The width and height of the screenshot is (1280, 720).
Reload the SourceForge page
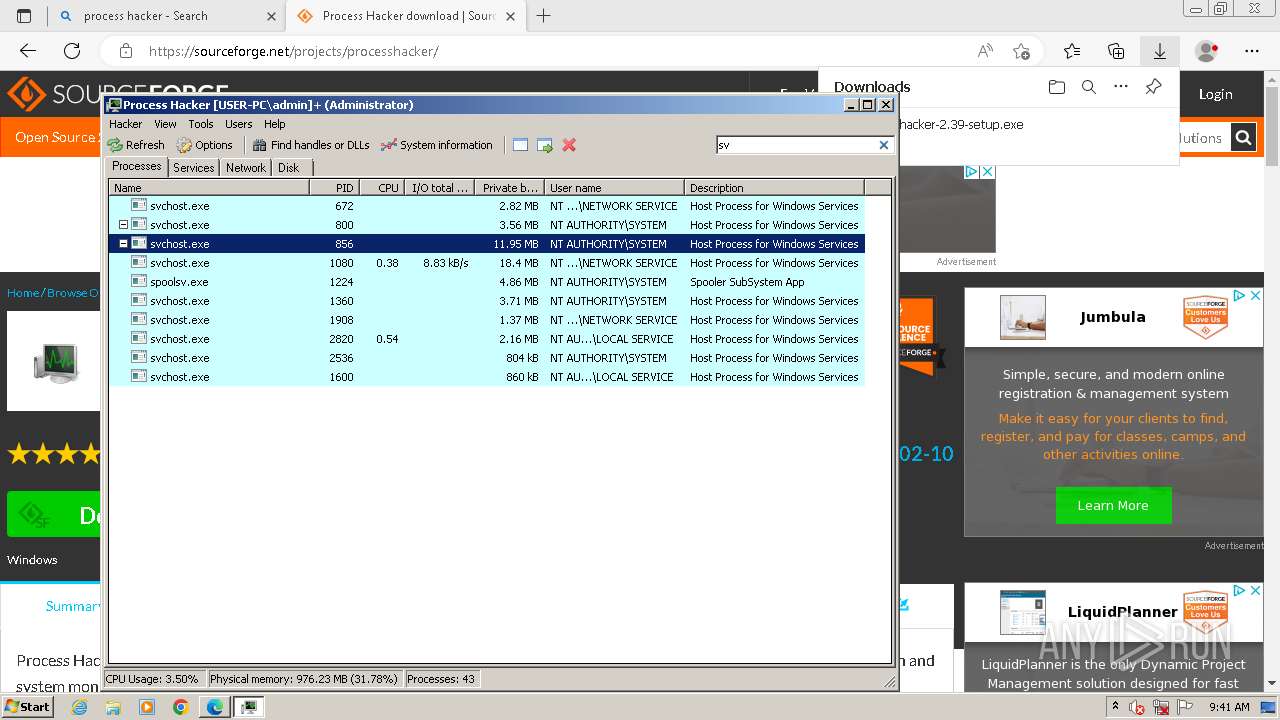click(x=72, y=51)
